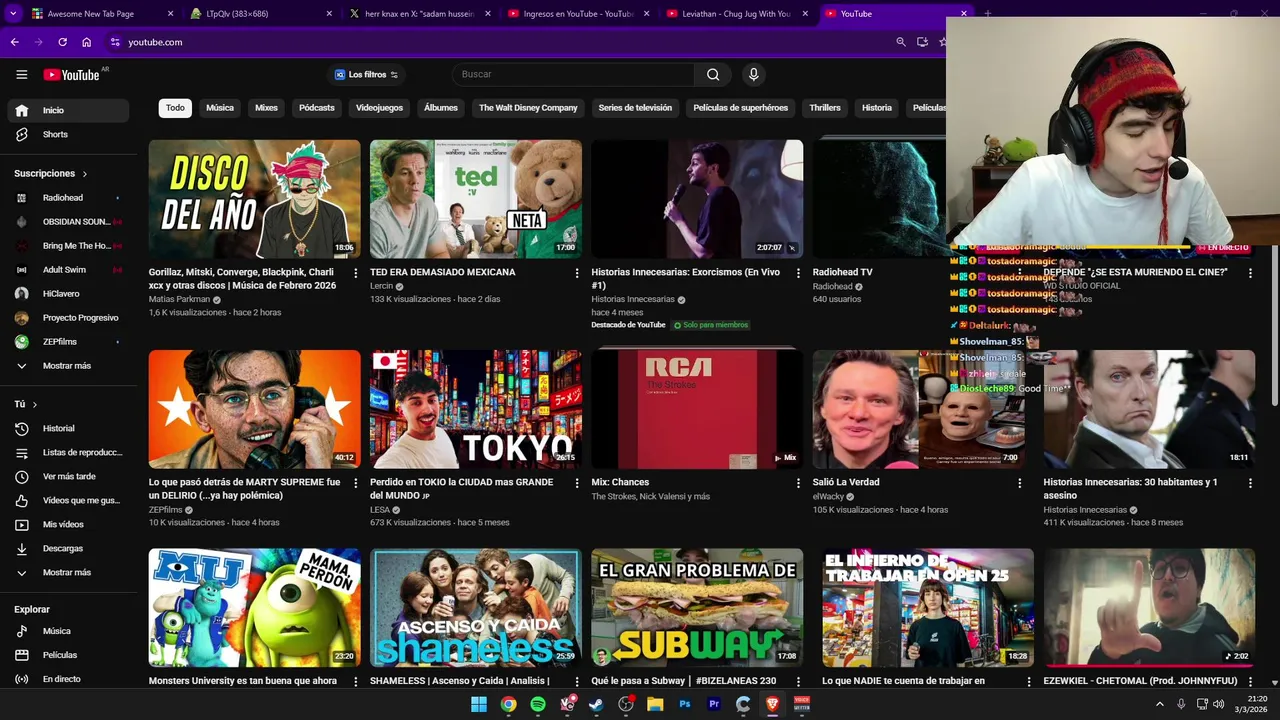Viewport: 1280px width, 720px height.
Task: Click the Buscar search field
Action: point(573,74)
